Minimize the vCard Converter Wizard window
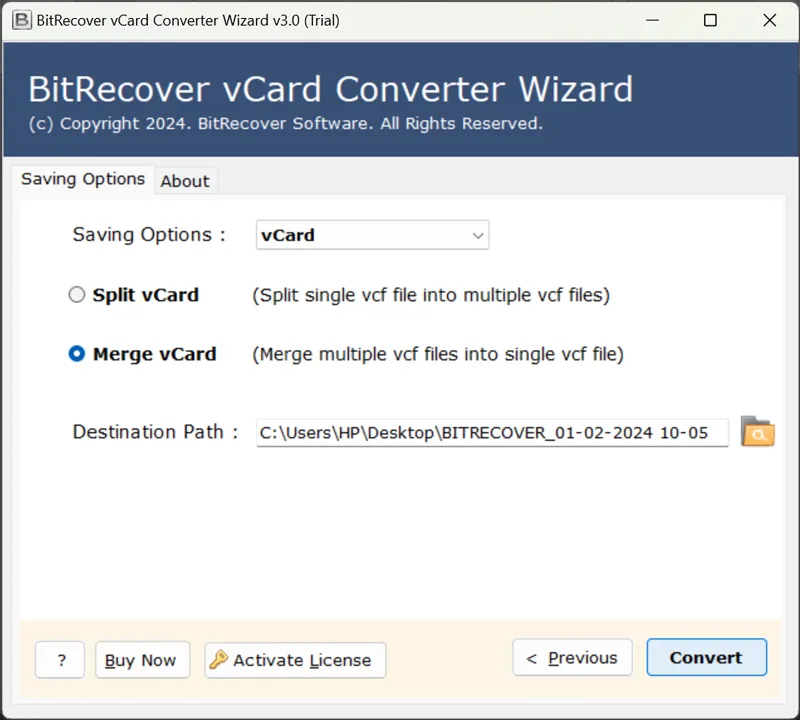Screen dimensions: 800x720 (x=652, y=20)
